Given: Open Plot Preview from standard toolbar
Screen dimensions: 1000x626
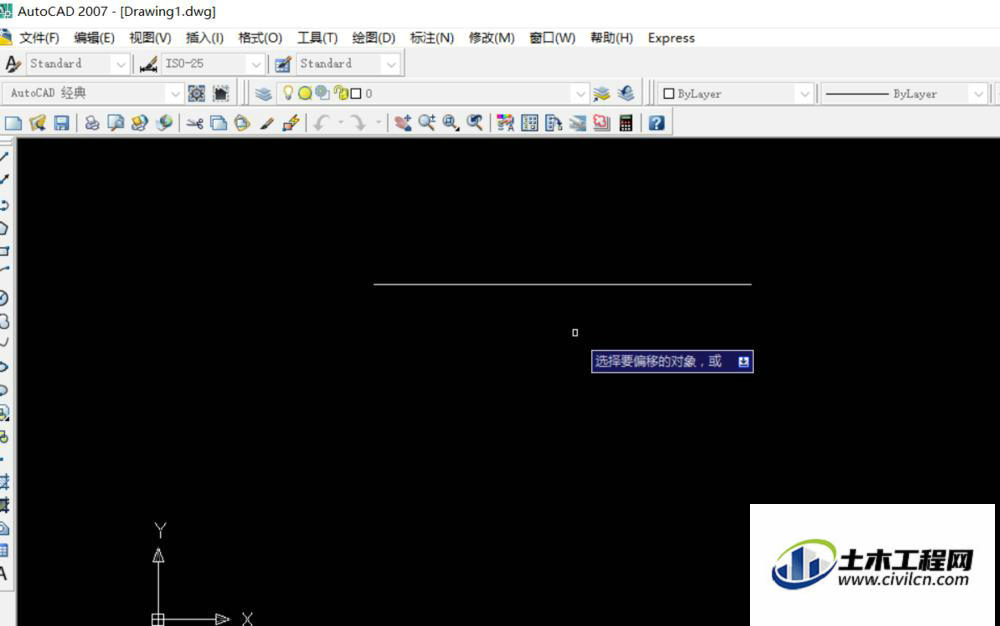Looking at the screenshot, I should click(x=115, y=122).
